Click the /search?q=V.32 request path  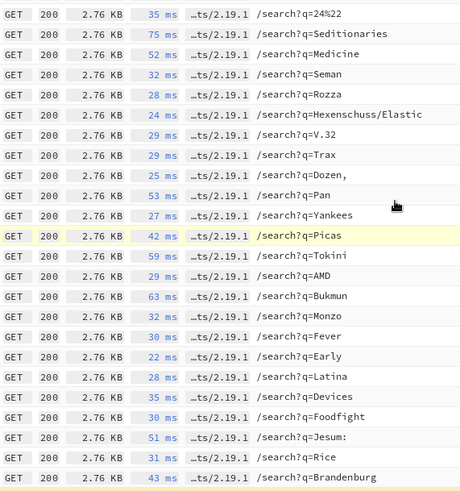point(296,135)
